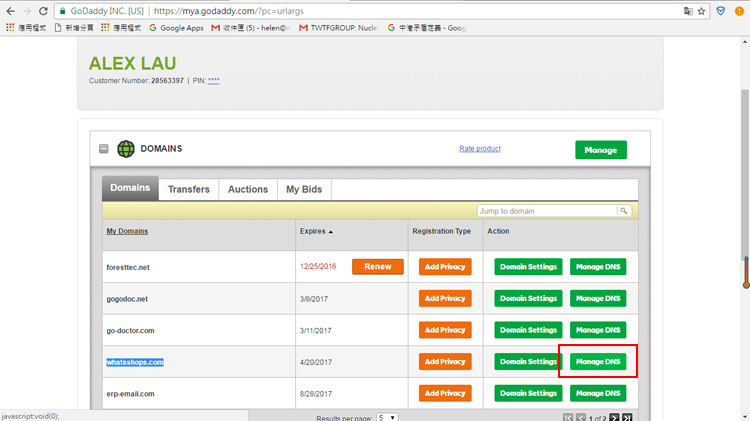Click the go-doctor.com domain name

[130, 331]
